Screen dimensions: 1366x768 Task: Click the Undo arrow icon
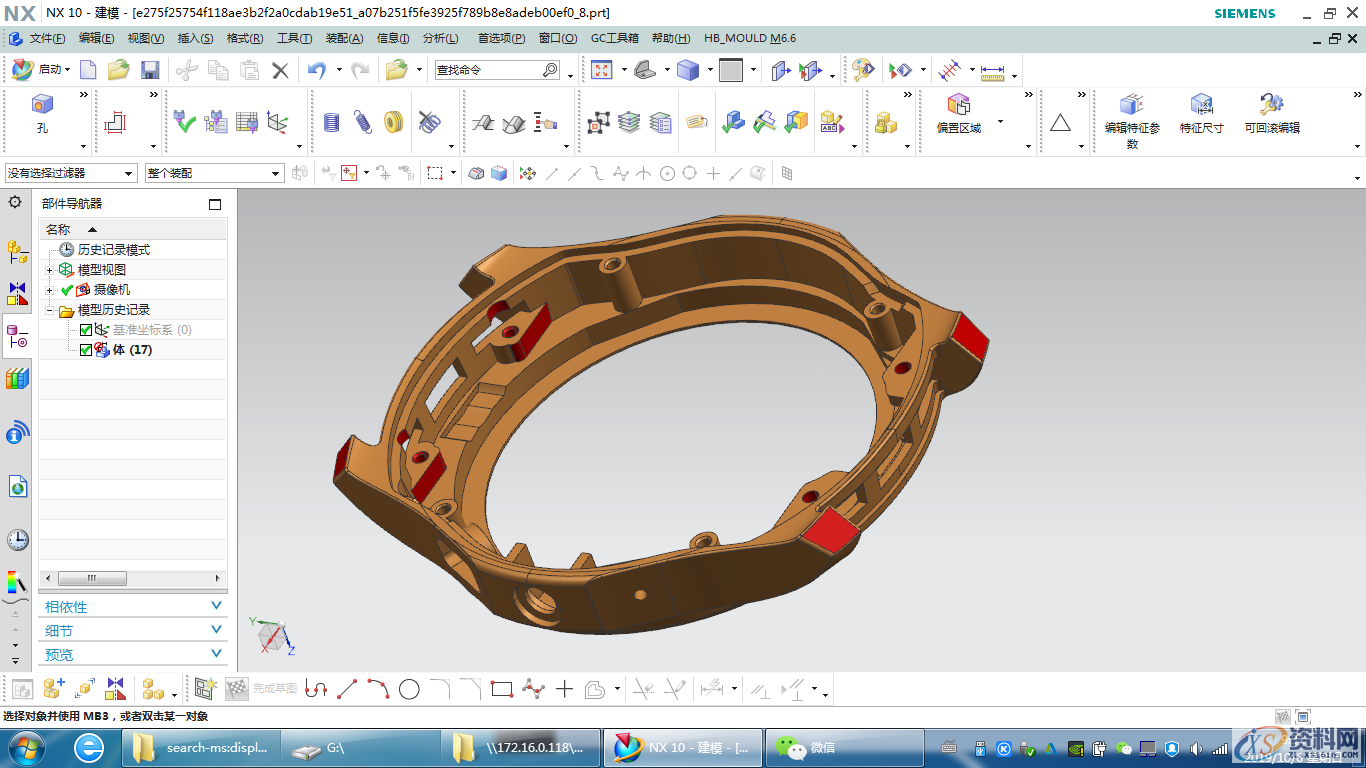316,70
